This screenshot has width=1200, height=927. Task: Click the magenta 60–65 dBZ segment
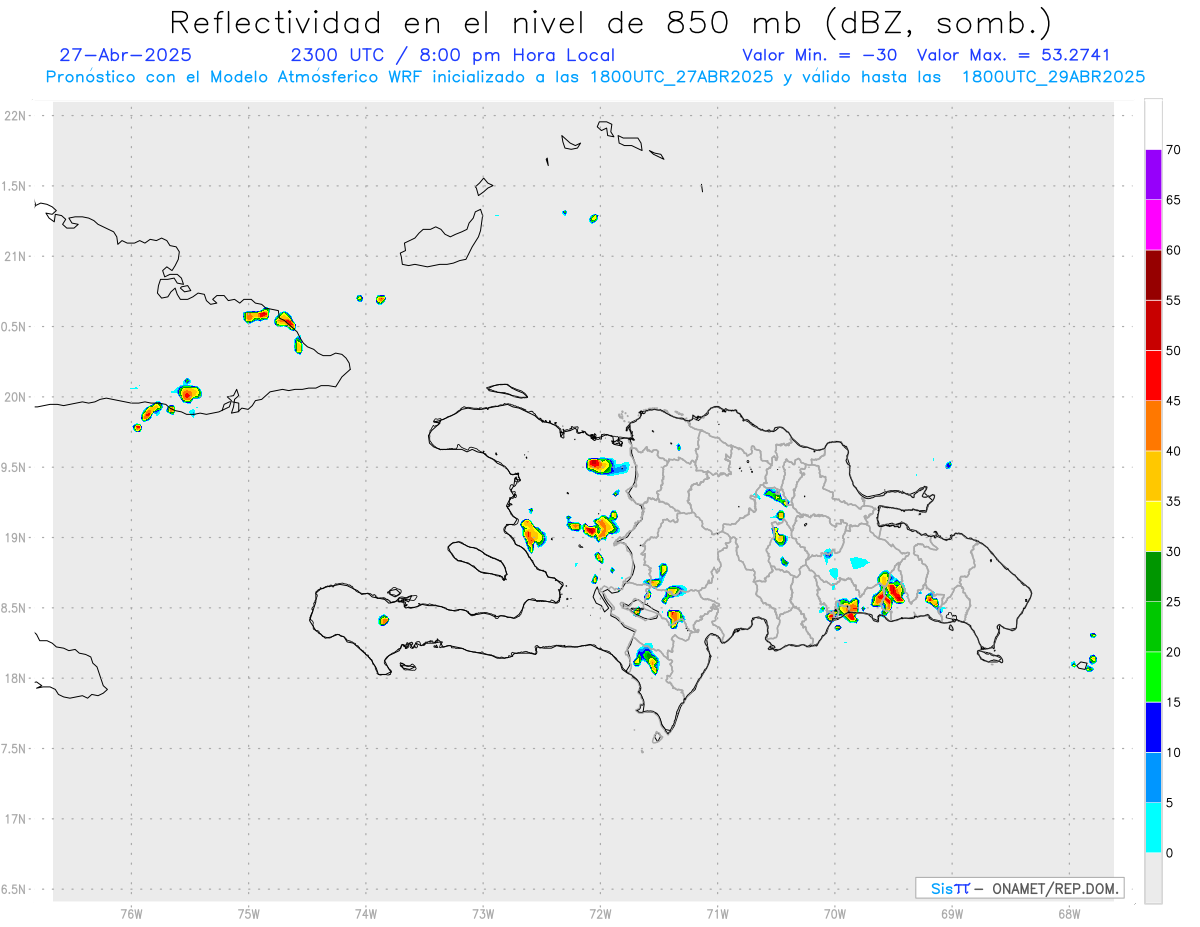click(1153, 225)
